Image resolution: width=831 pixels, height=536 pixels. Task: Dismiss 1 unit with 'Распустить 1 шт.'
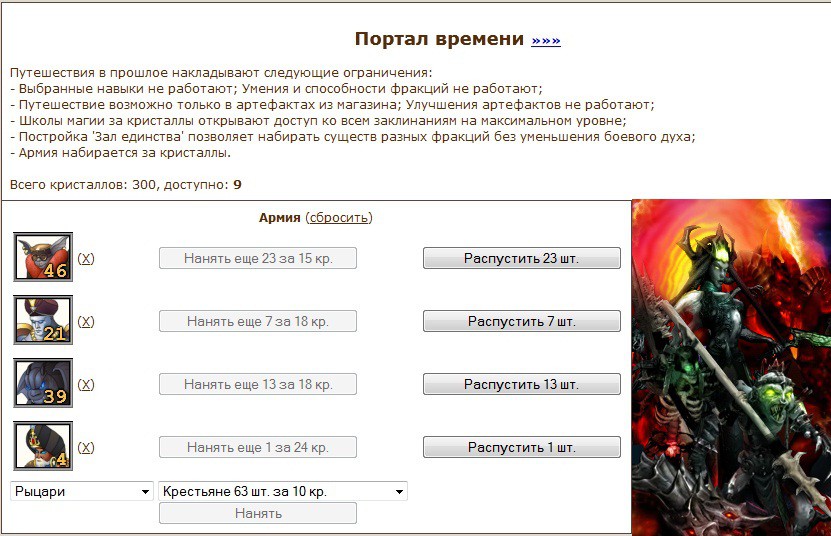click(x=521, y=447)
